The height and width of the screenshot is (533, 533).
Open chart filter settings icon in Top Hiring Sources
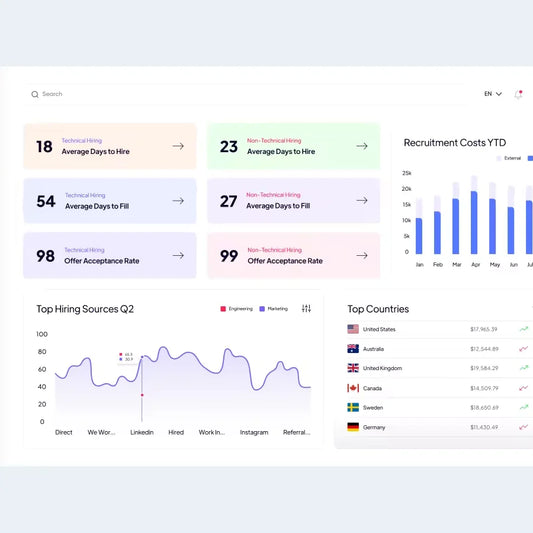(x=306, y=308)
